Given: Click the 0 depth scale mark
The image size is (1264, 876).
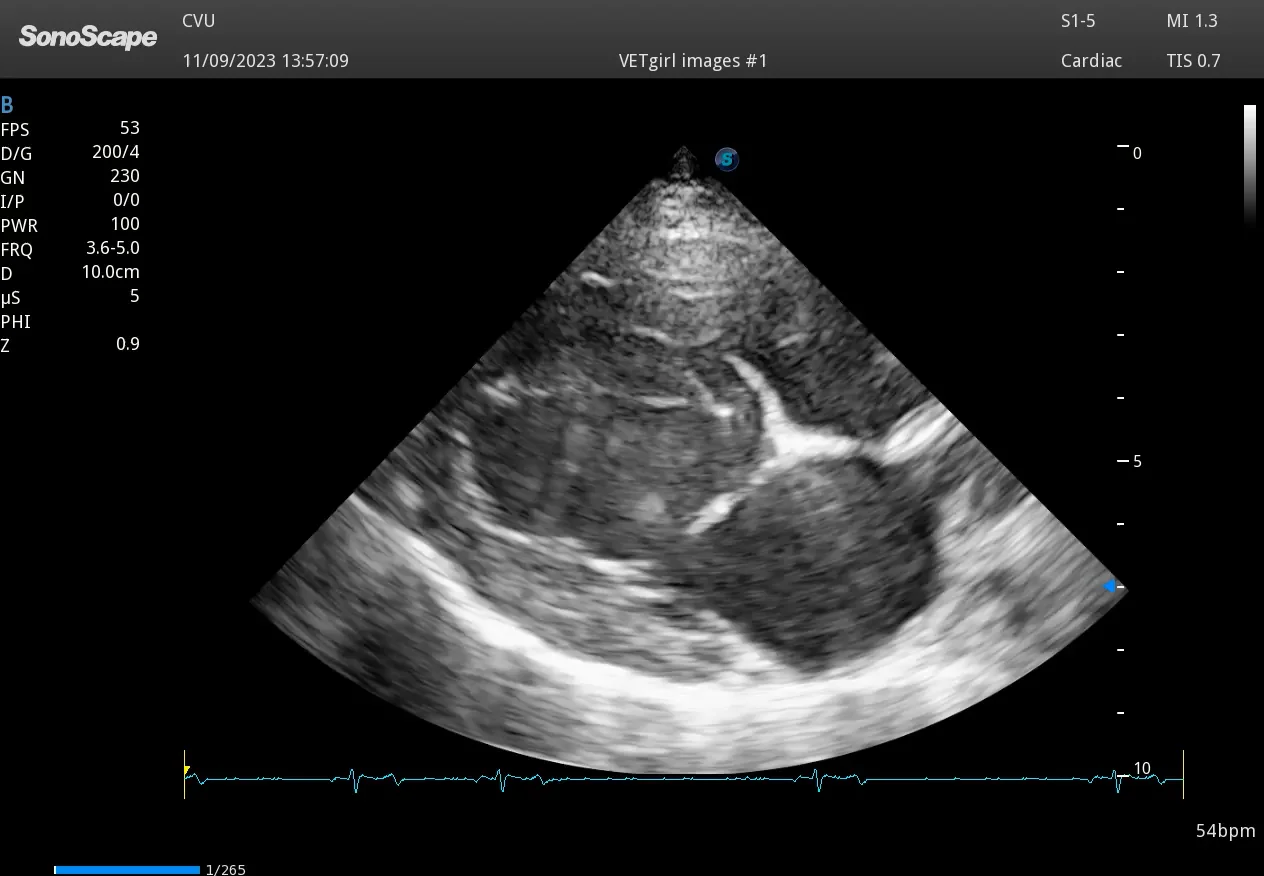Looking at the screenshot, I should coord(1137,153).
